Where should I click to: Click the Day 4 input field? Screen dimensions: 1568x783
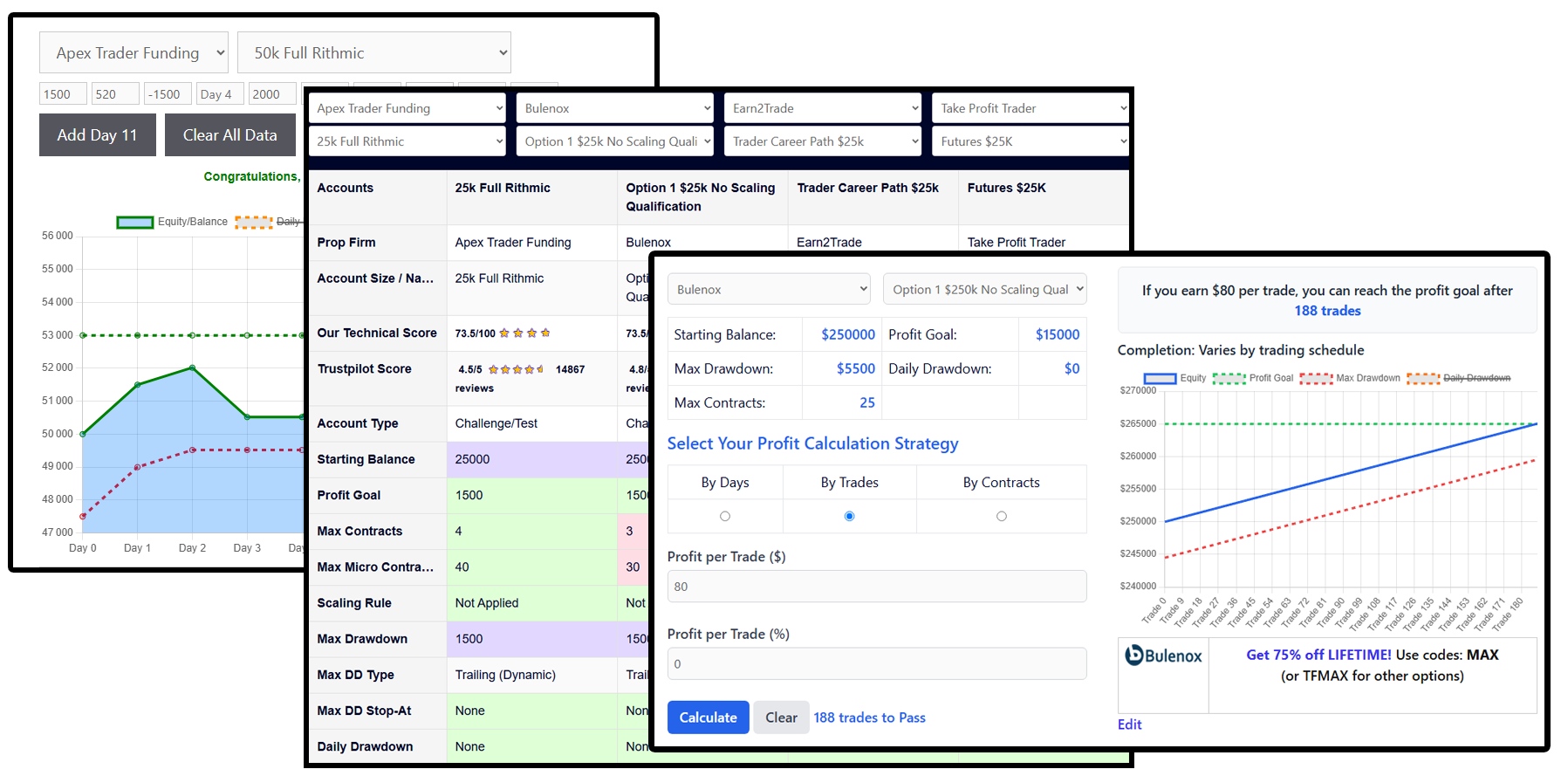[x=220, y=94]
